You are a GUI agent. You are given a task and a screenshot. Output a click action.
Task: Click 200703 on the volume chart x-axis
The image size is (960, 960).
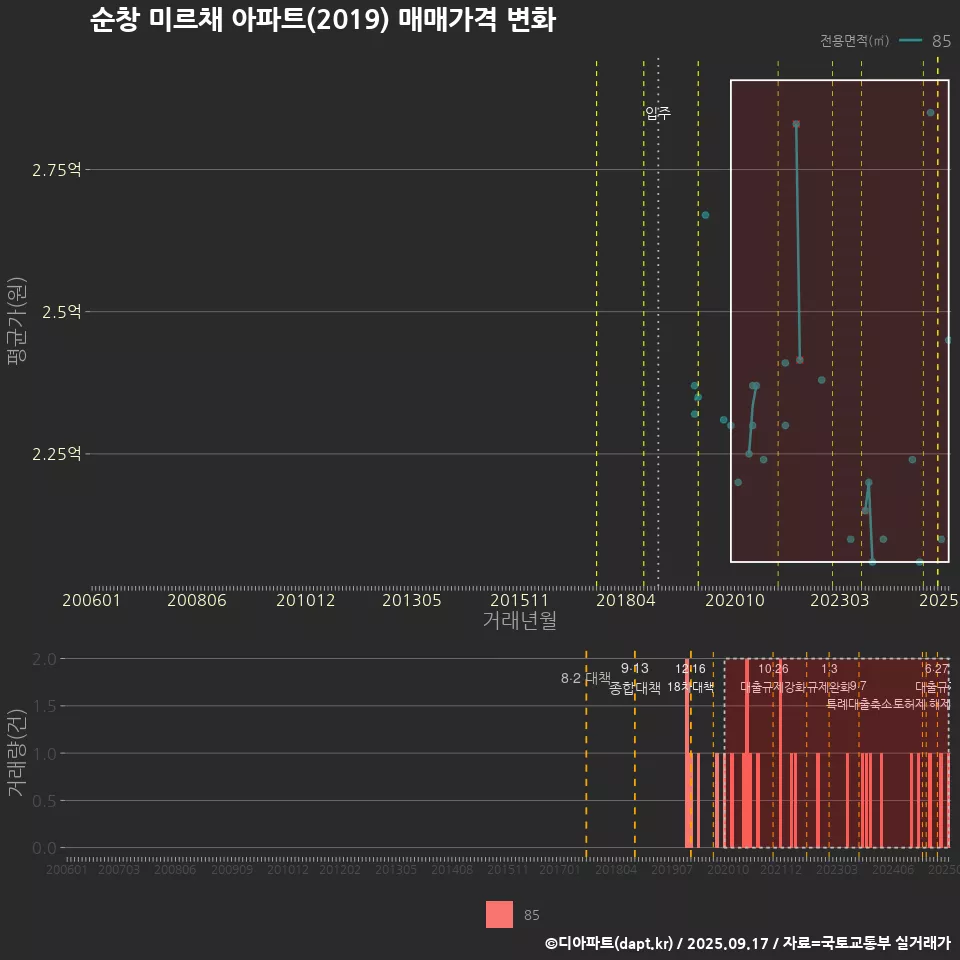click(119, 869)
